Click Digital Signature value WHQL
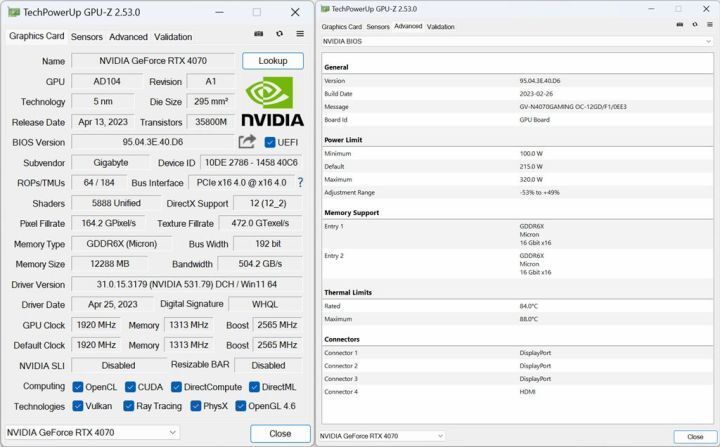The width and height of the screenshot is (720, 447). coord(265,304)
